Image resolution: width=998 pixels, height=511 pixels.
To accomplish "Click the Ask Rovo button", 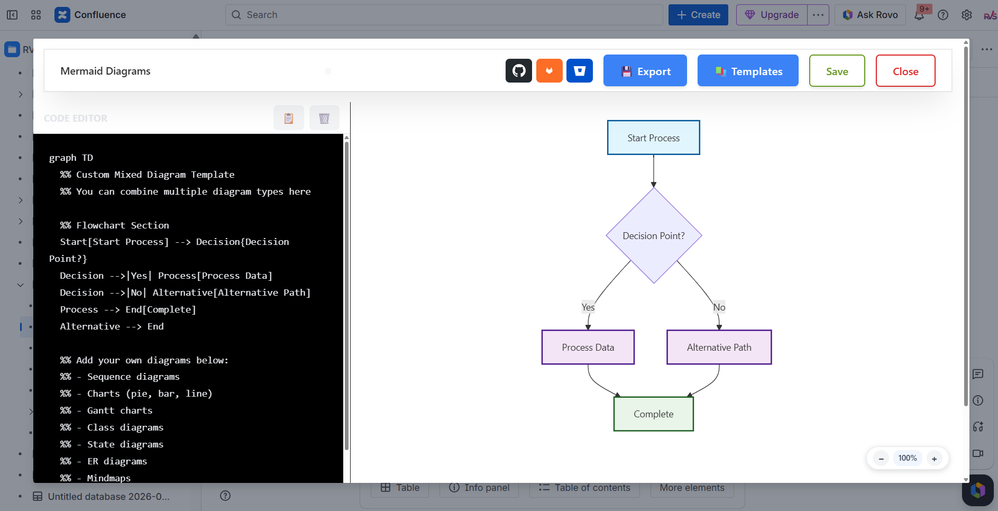I will point(870,15).
